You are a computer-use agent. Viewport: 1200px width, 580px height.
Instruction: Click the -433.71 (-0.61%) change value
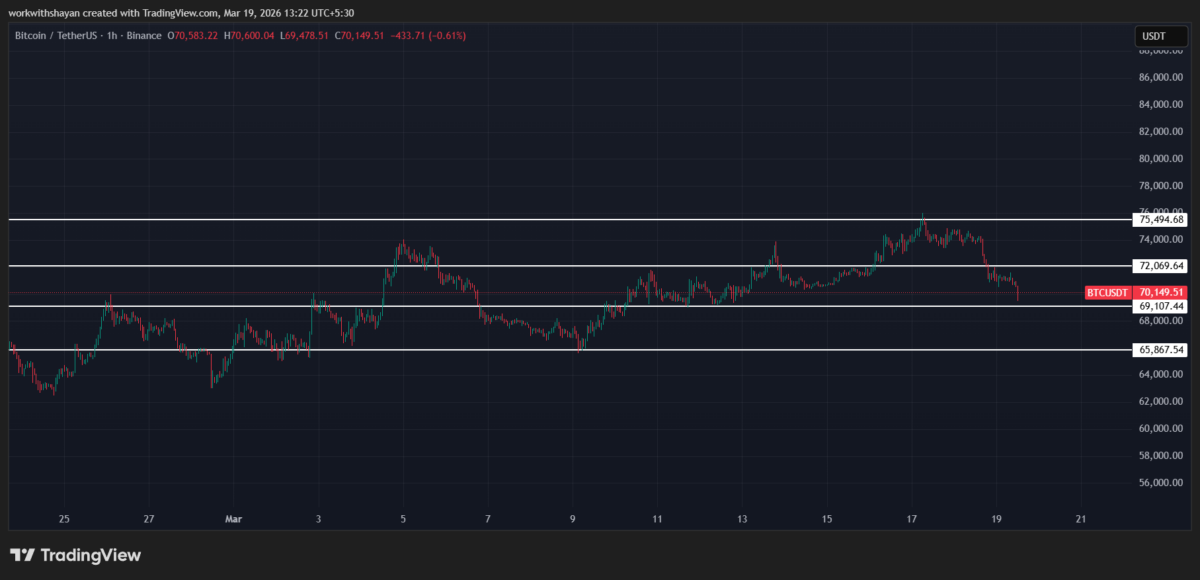click(x=431, y=36)
